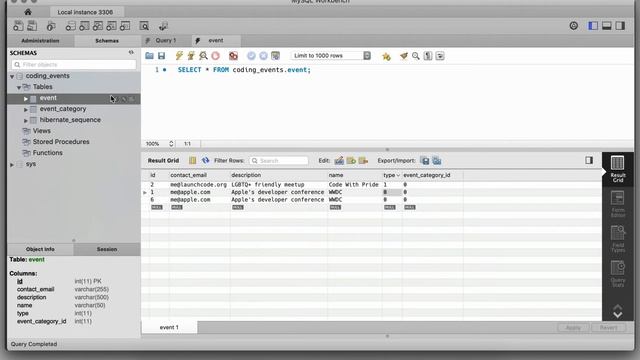Click the Filter objects search field
Screen dimensions: 640x360
pos(74,64)
